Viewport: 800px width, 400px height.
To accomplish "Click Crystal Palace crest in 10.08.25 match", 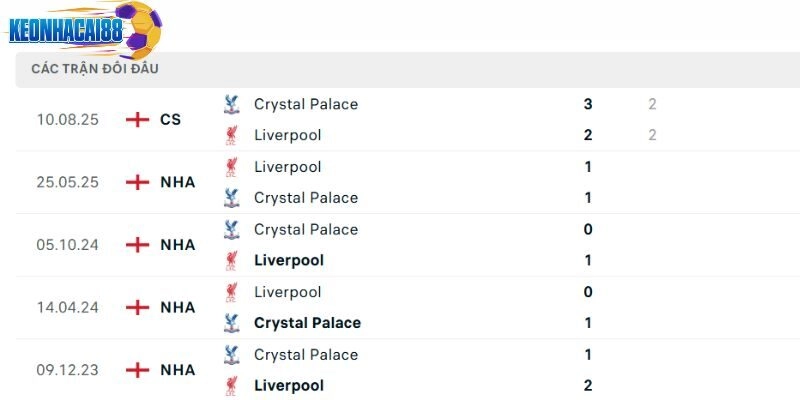I will 232,104.
